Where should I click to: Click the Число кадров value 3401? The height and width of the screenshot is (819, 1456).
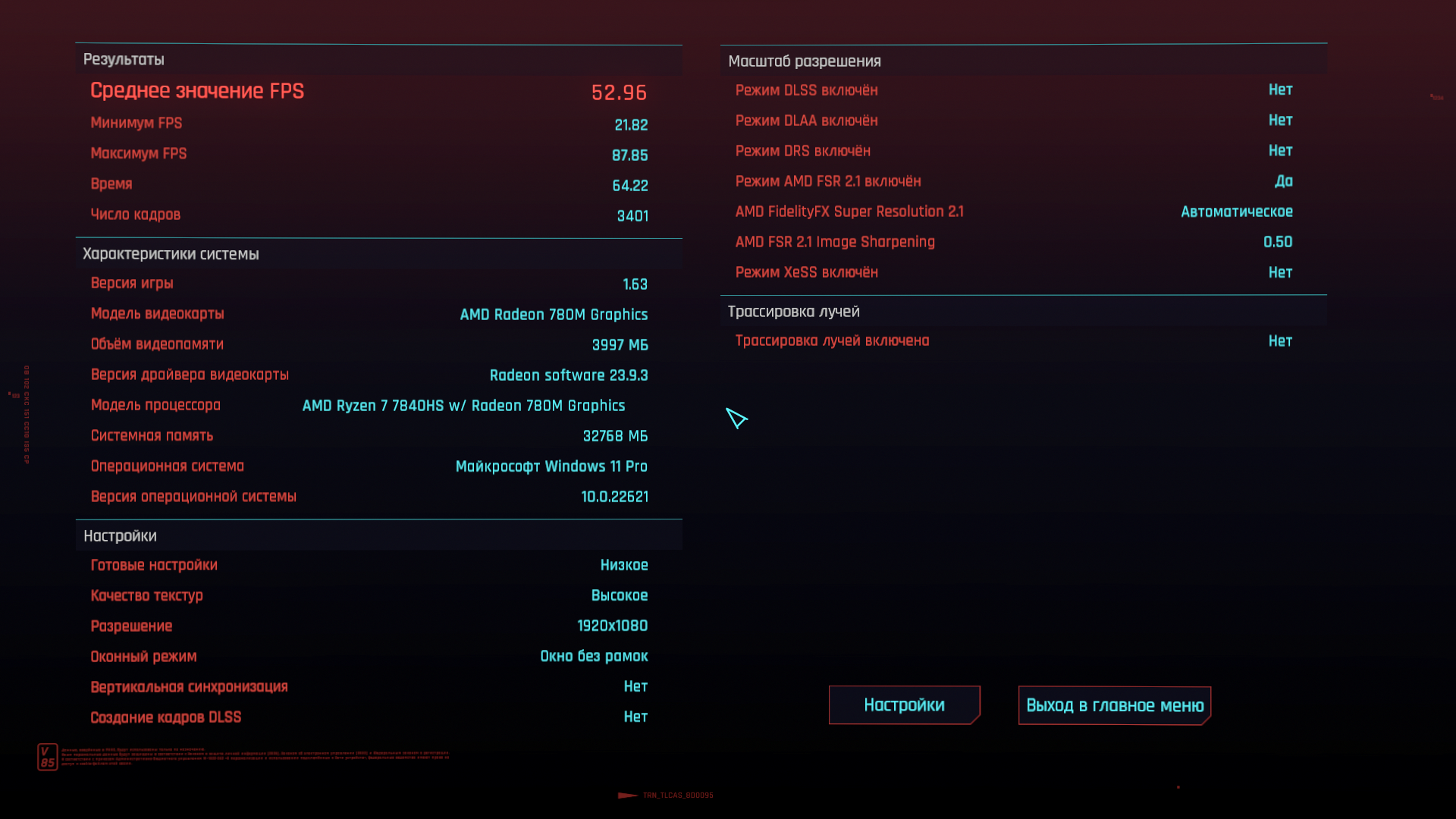pyautogui.click(x=632, y=216)
